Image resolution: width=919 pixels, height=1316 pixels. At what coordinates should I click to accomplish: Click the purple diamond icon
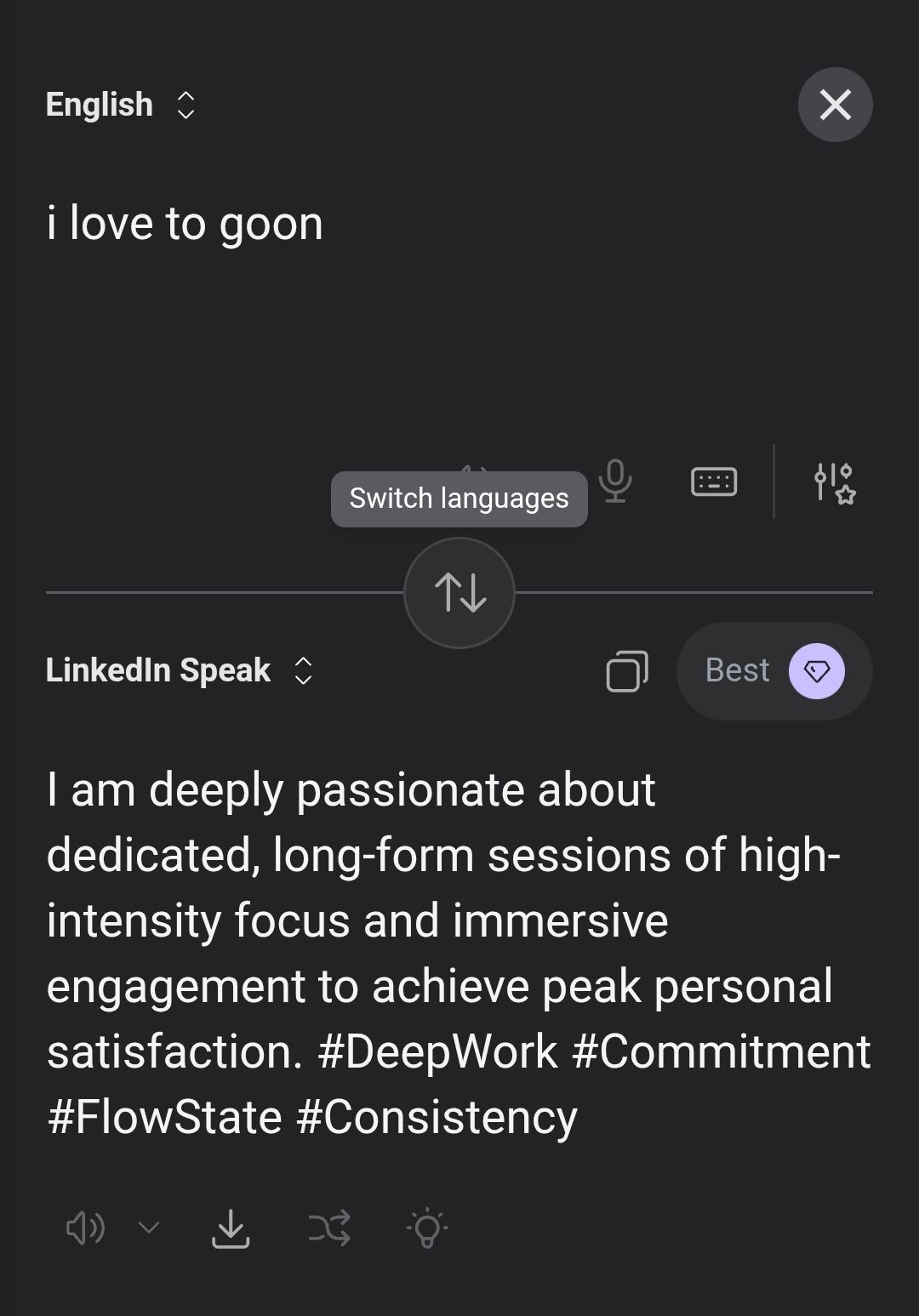816,671
